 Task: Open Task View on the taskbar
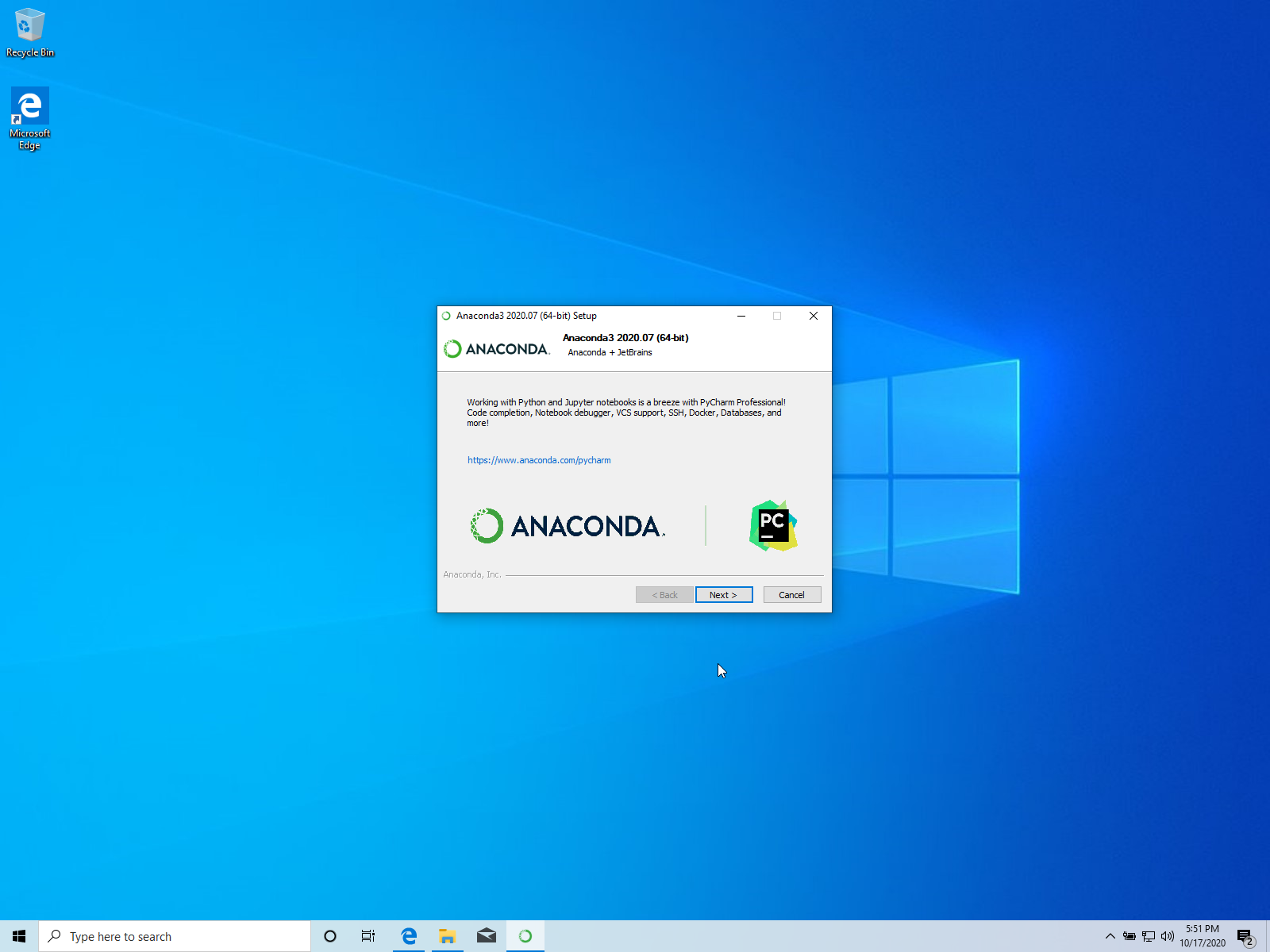[x=368, y=936]
